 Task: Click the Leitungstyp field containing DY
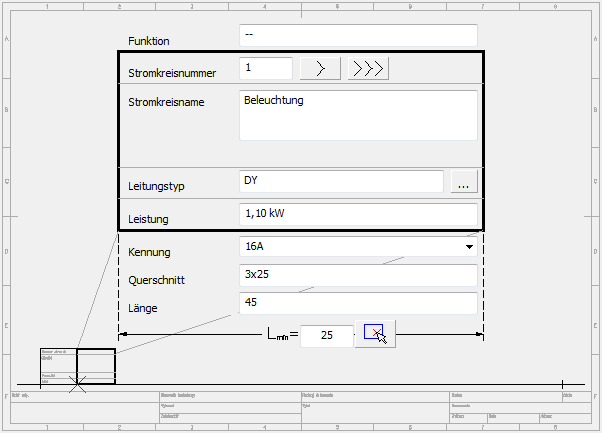tap(341, 182)
